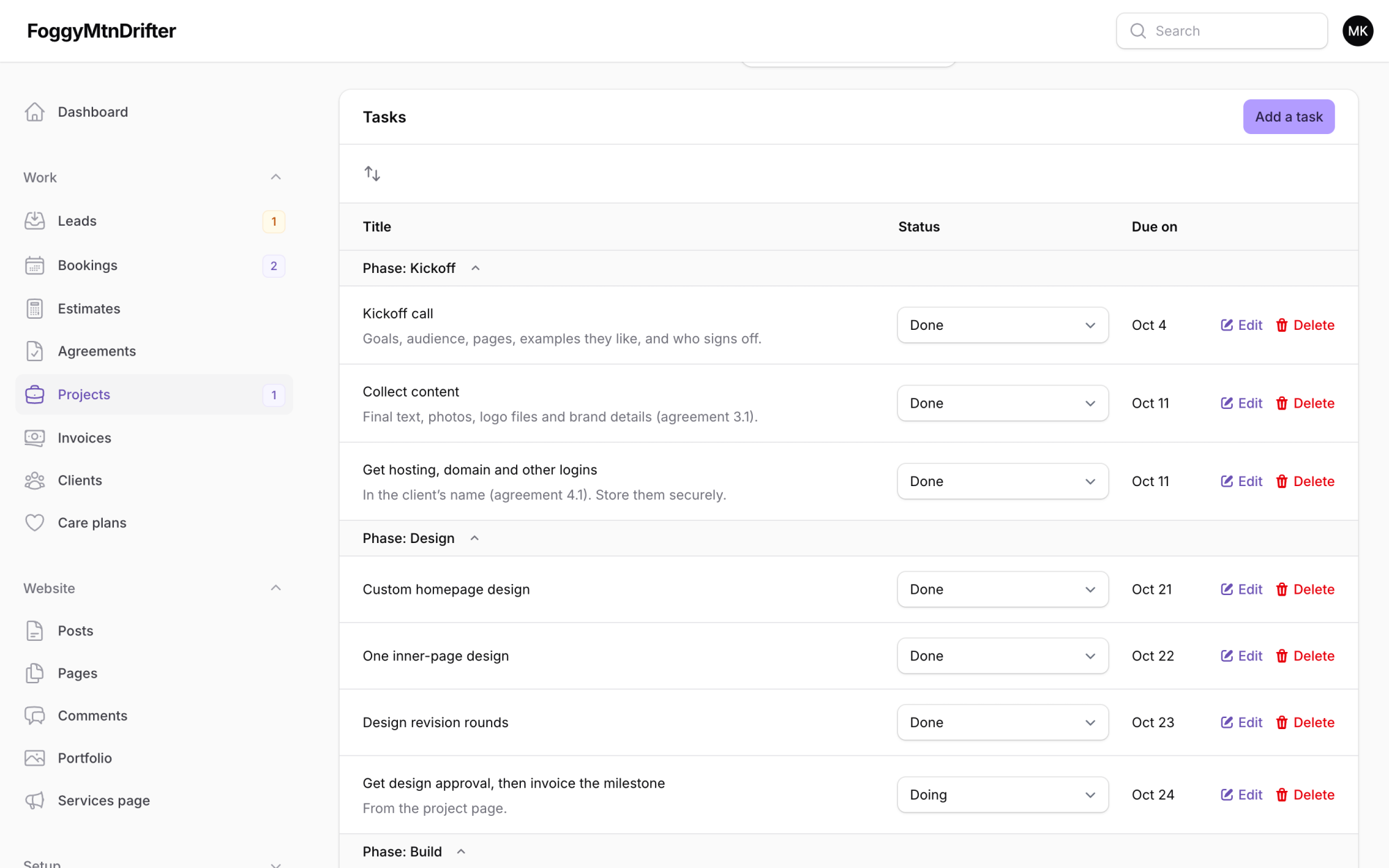Click Edit for Custom homepage design
The image size is (1389, 868).
pyautogui.click(x=1242, y=590)
